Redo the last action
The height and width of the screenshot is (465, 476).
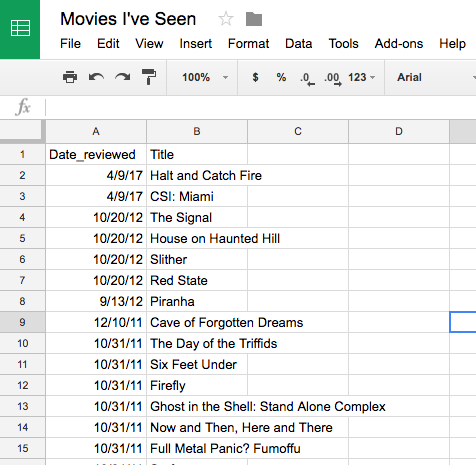tap(123, 77)
